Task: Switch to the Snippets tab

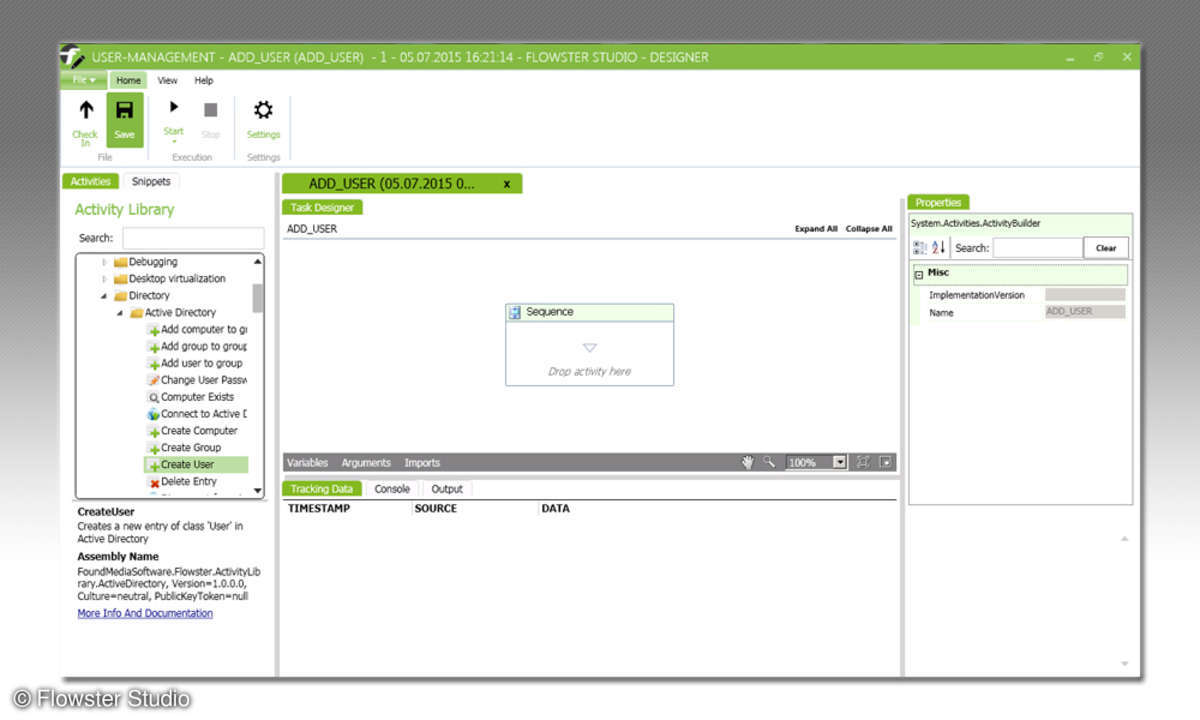Action: pos(151,181)
